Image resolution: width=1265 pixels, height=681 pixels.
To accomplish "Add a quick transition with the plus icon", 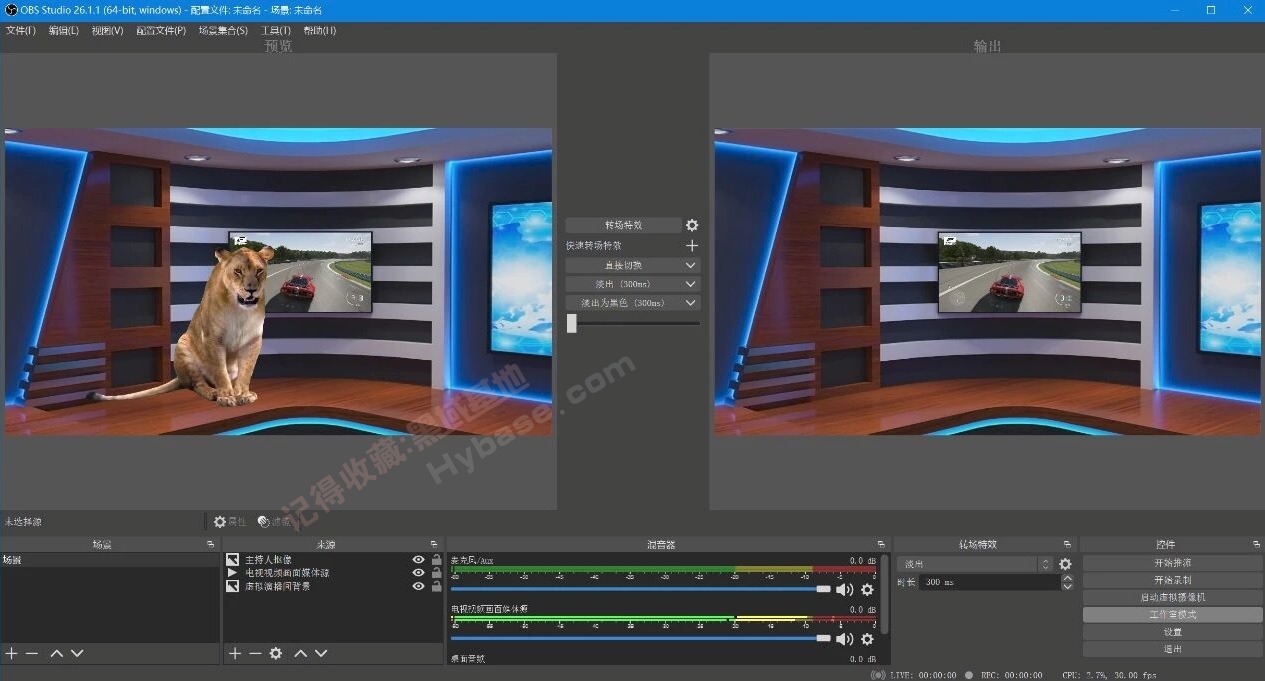I will tap(691, 245).
